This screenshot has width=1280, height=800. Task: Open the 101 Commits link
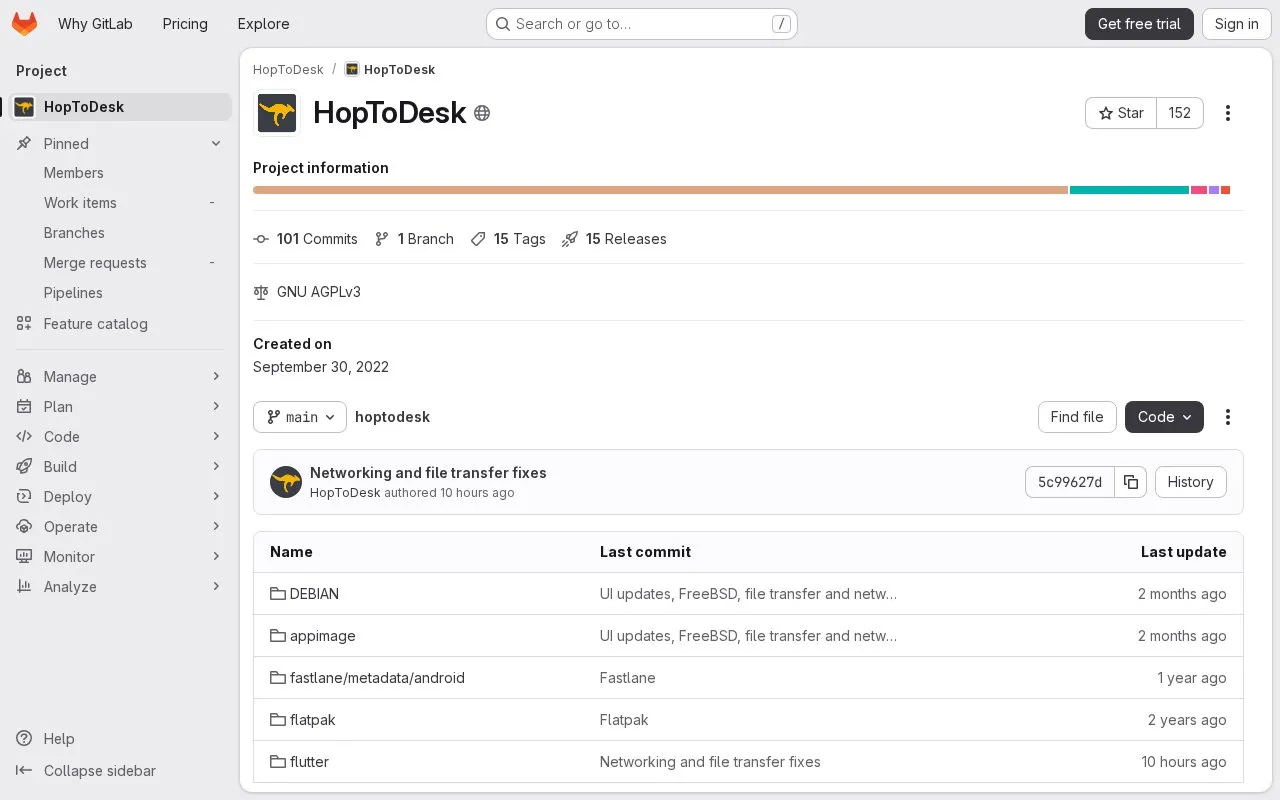point(306,239)
